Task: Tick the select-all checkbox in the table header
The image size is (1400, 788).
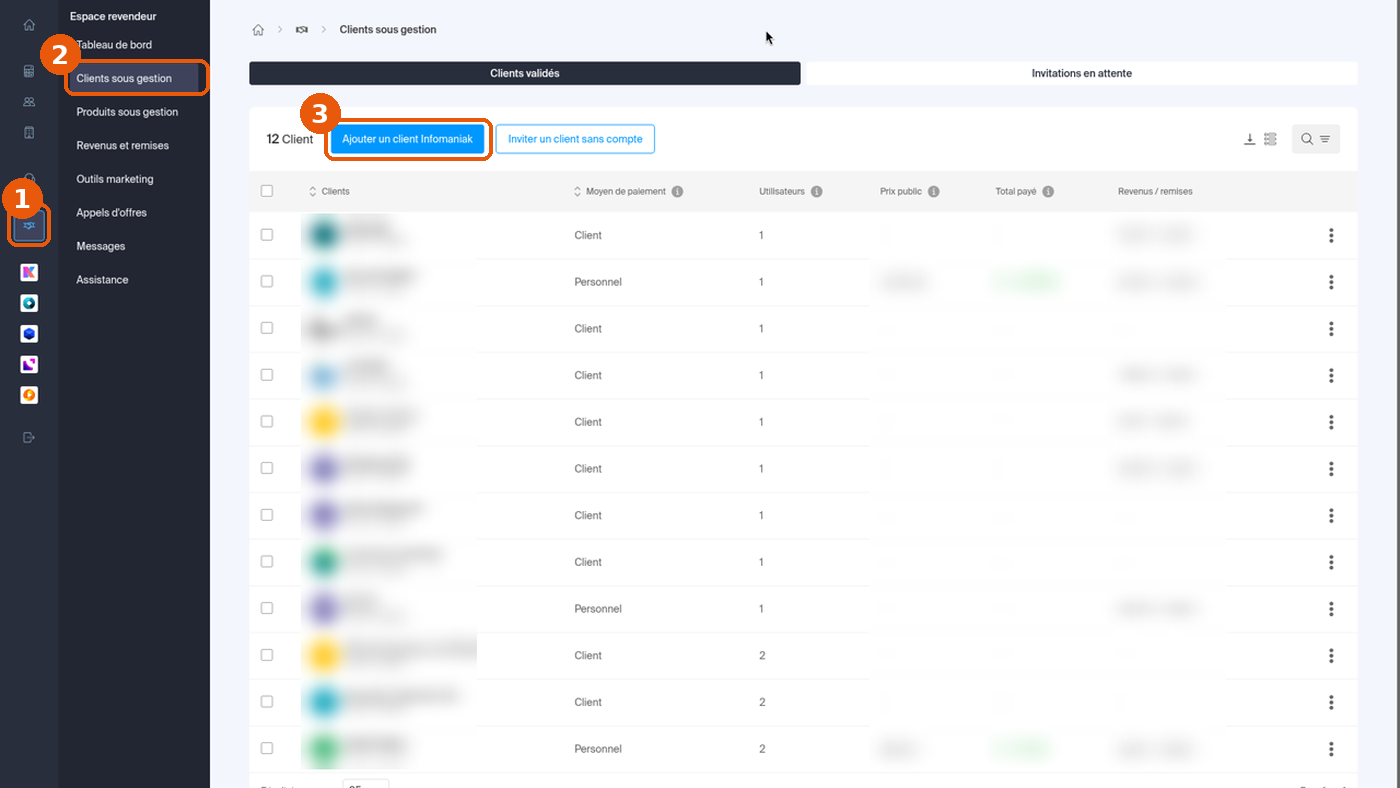Action: pos(267,191)
